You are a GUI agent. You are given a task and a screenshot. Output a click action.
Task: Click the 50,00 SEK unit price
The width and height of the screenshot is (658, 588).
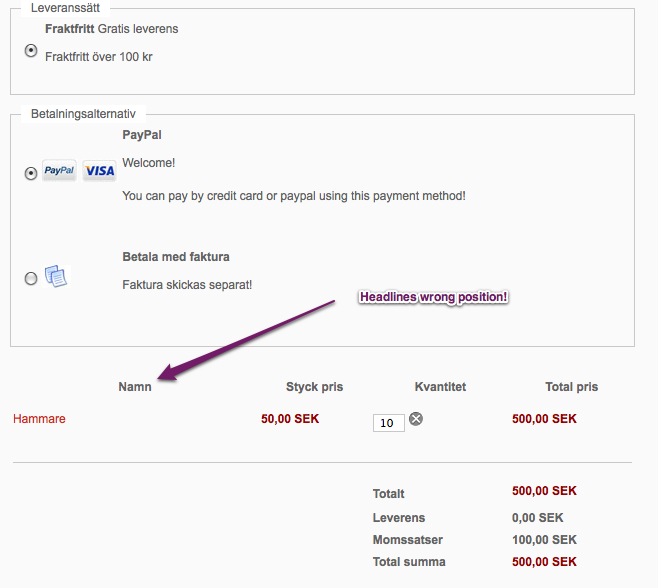(290, 419)
